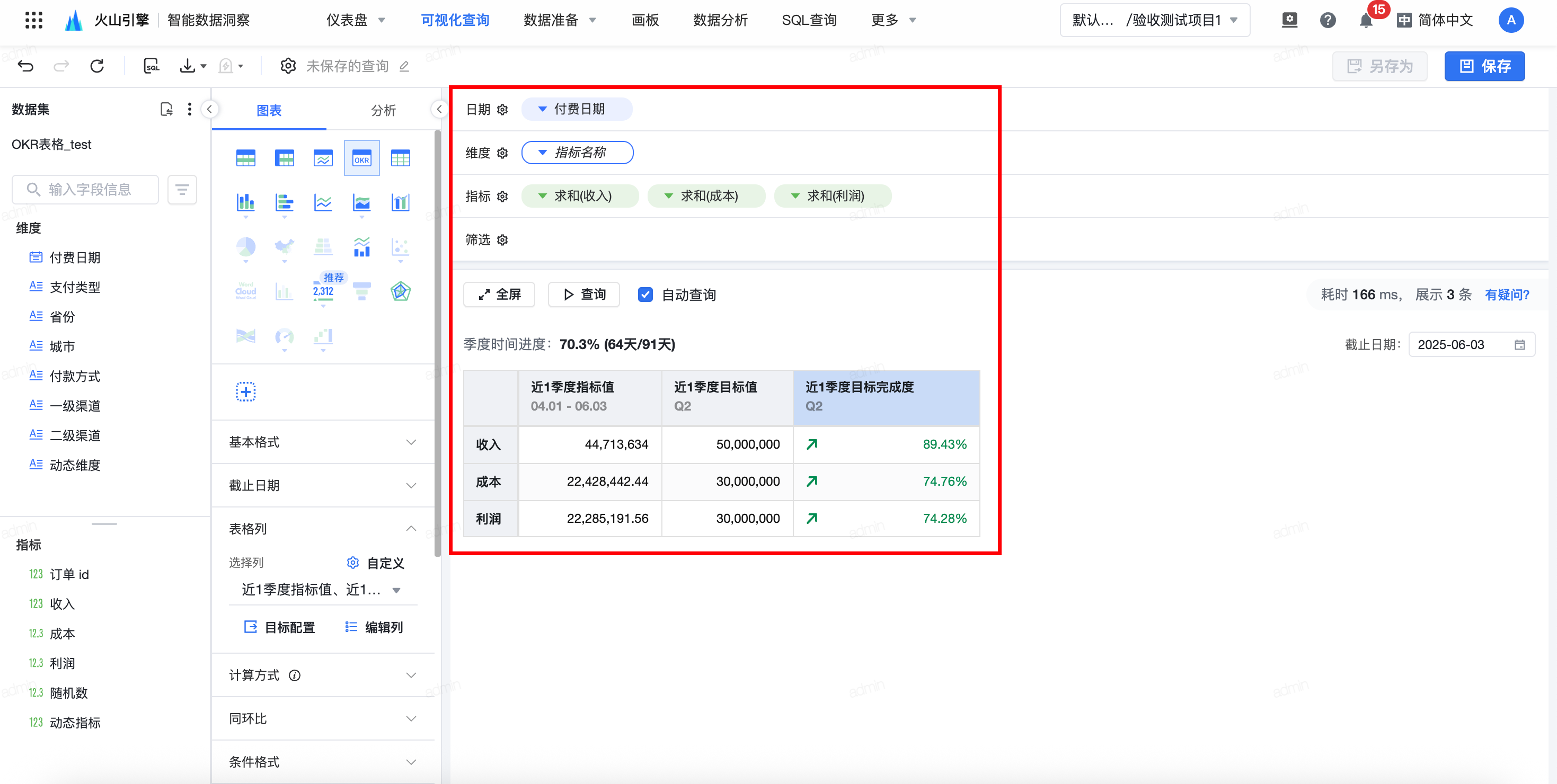Viewport: 1557px width, 784px height.
Task: Open the cutoff date picker field
Action: point(1471,345)
